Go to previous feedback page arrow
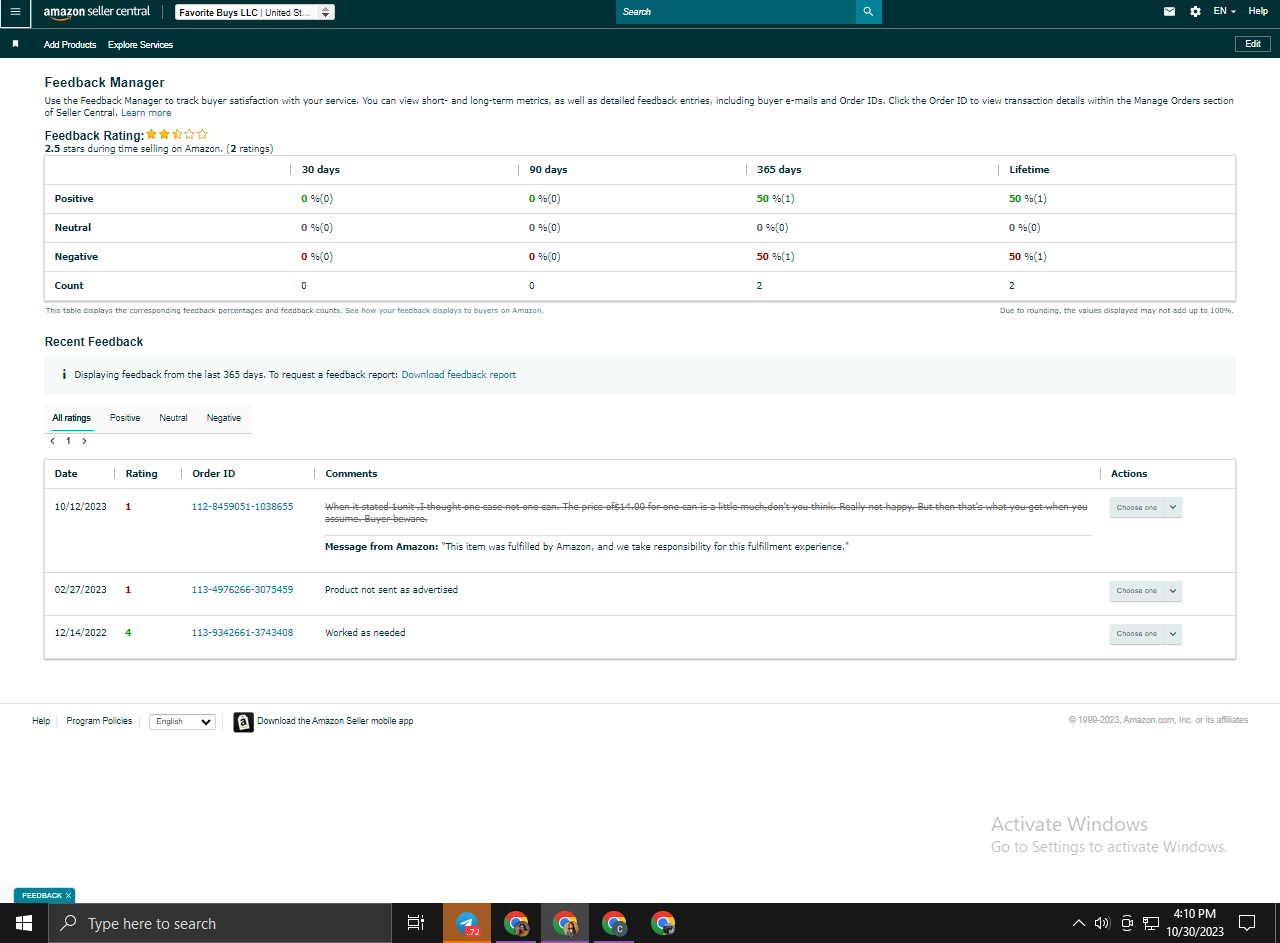This screenshot has width=1280, height=943. 52,441
